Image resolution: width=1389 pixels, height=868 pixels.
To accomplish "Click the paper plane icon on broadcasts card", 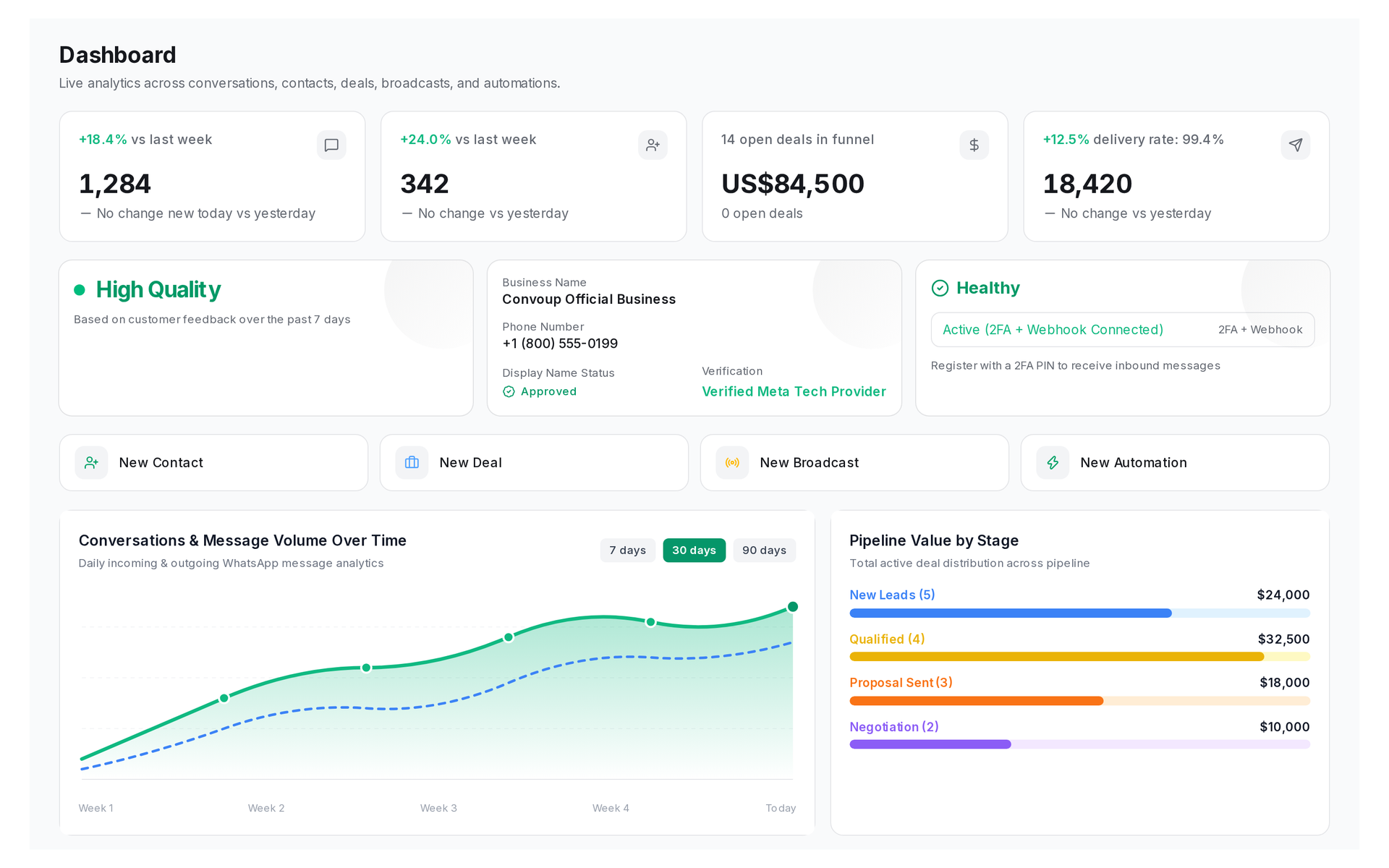I will click(1296, 145).
